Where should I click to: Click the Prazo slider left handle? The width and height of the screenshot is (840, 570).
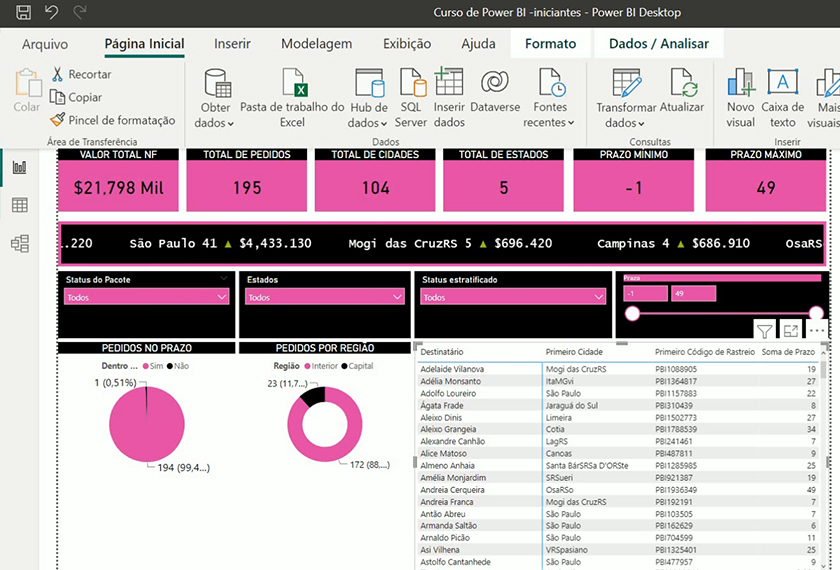point(632,314)
